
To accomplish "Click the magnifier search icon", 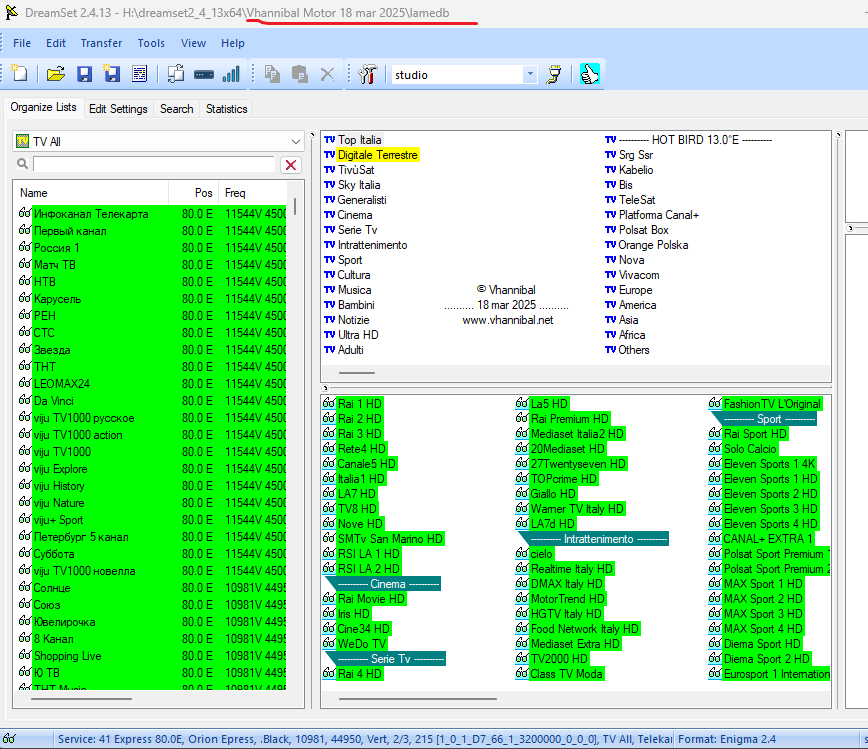I will point(22,164).
